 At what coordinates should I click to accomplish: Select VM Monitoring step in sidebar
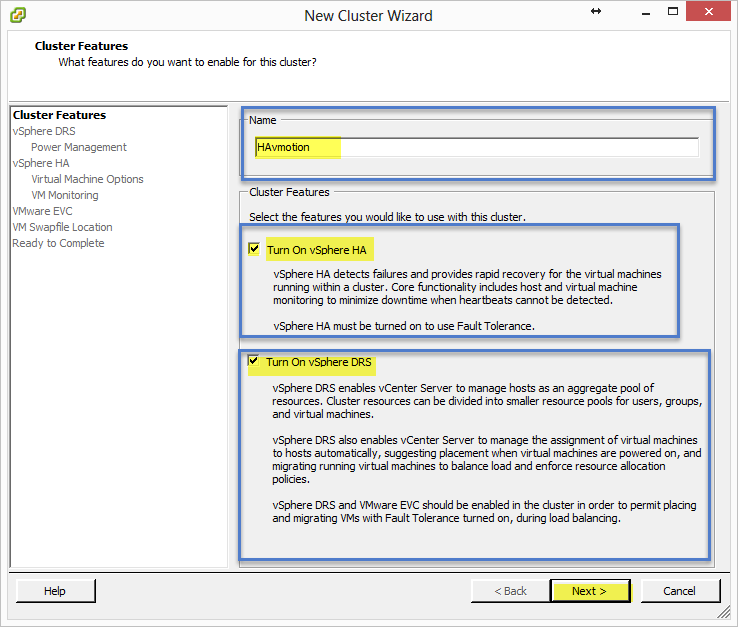tap(64, 195)
